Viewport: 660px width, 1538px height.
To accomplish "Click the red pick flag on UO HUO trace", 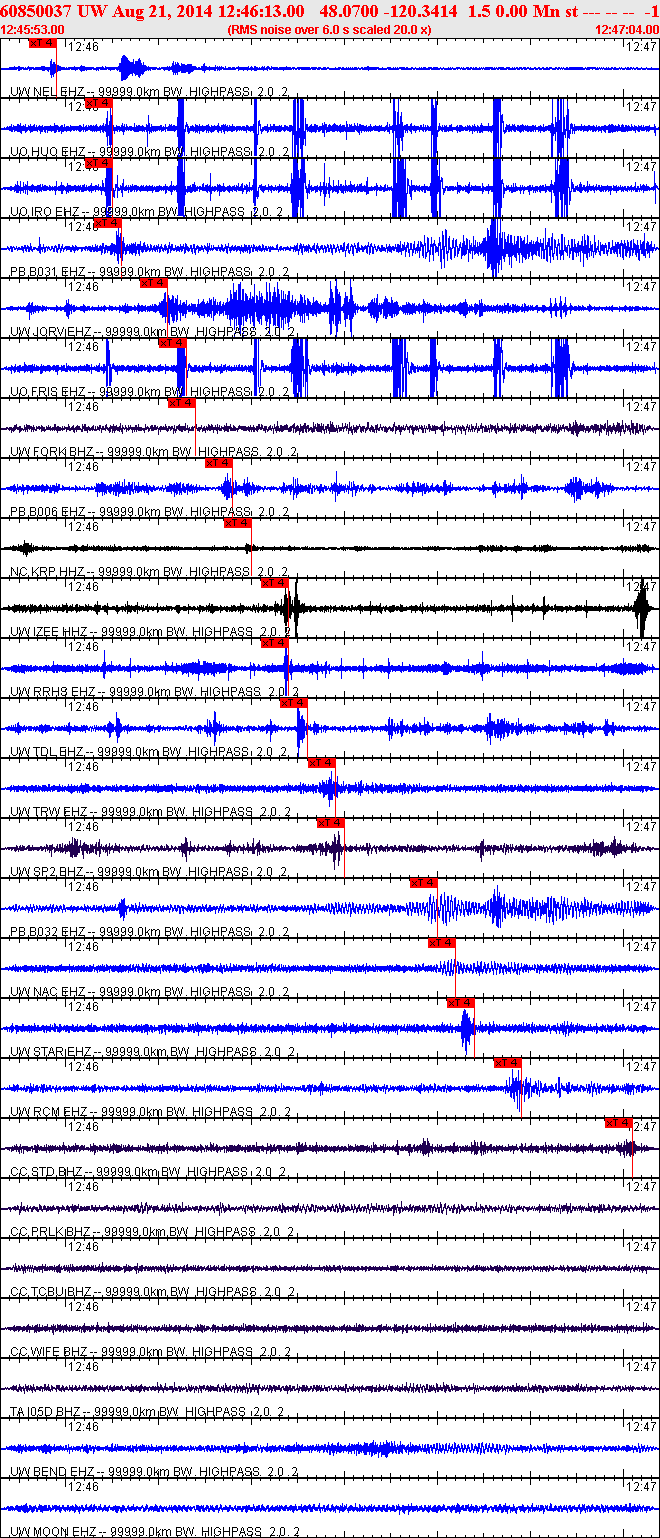I will 98,103.
